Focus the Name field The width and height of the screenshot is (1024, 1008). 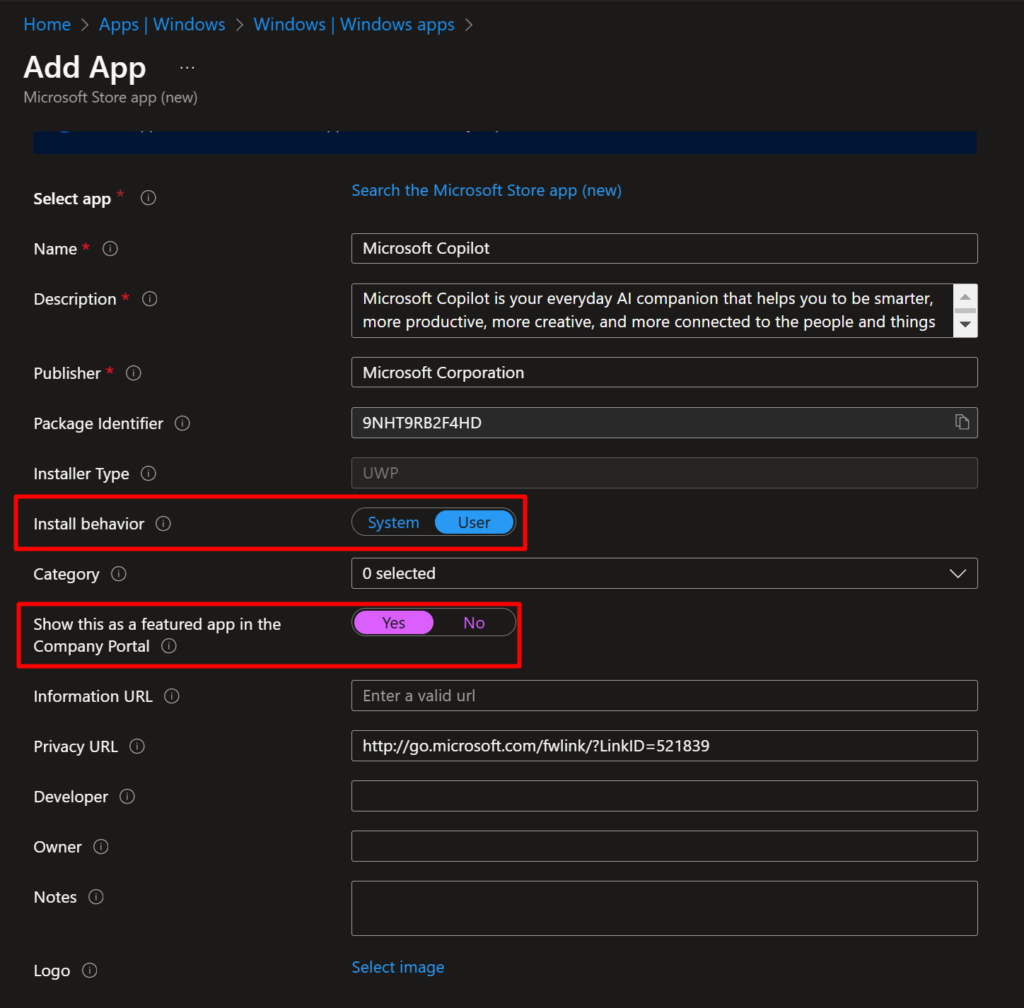pos(664,248)
